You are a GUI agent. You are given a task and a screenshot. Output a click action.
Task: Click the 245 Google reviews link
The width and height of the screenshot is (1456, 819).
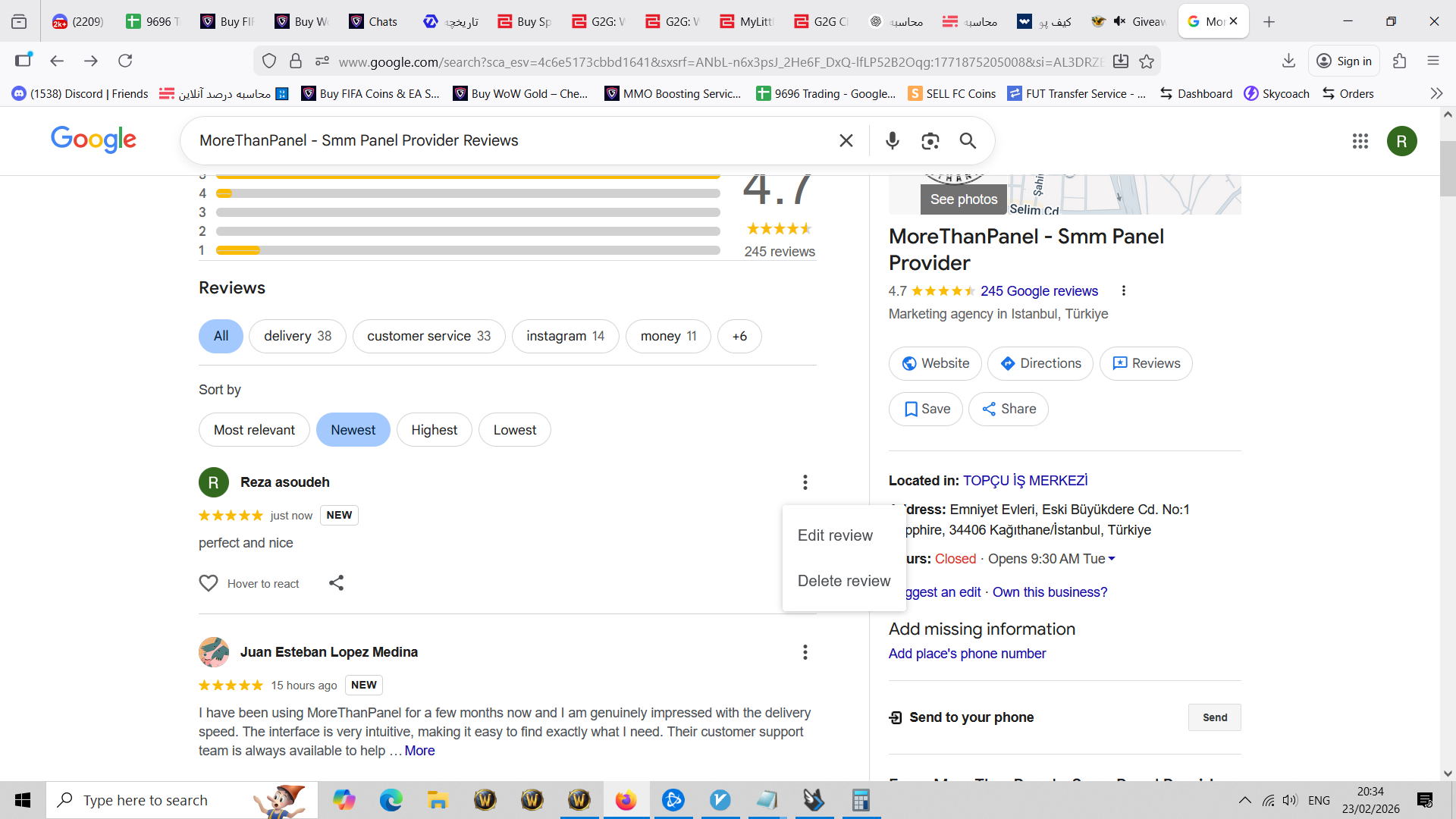coord(1039,291)
